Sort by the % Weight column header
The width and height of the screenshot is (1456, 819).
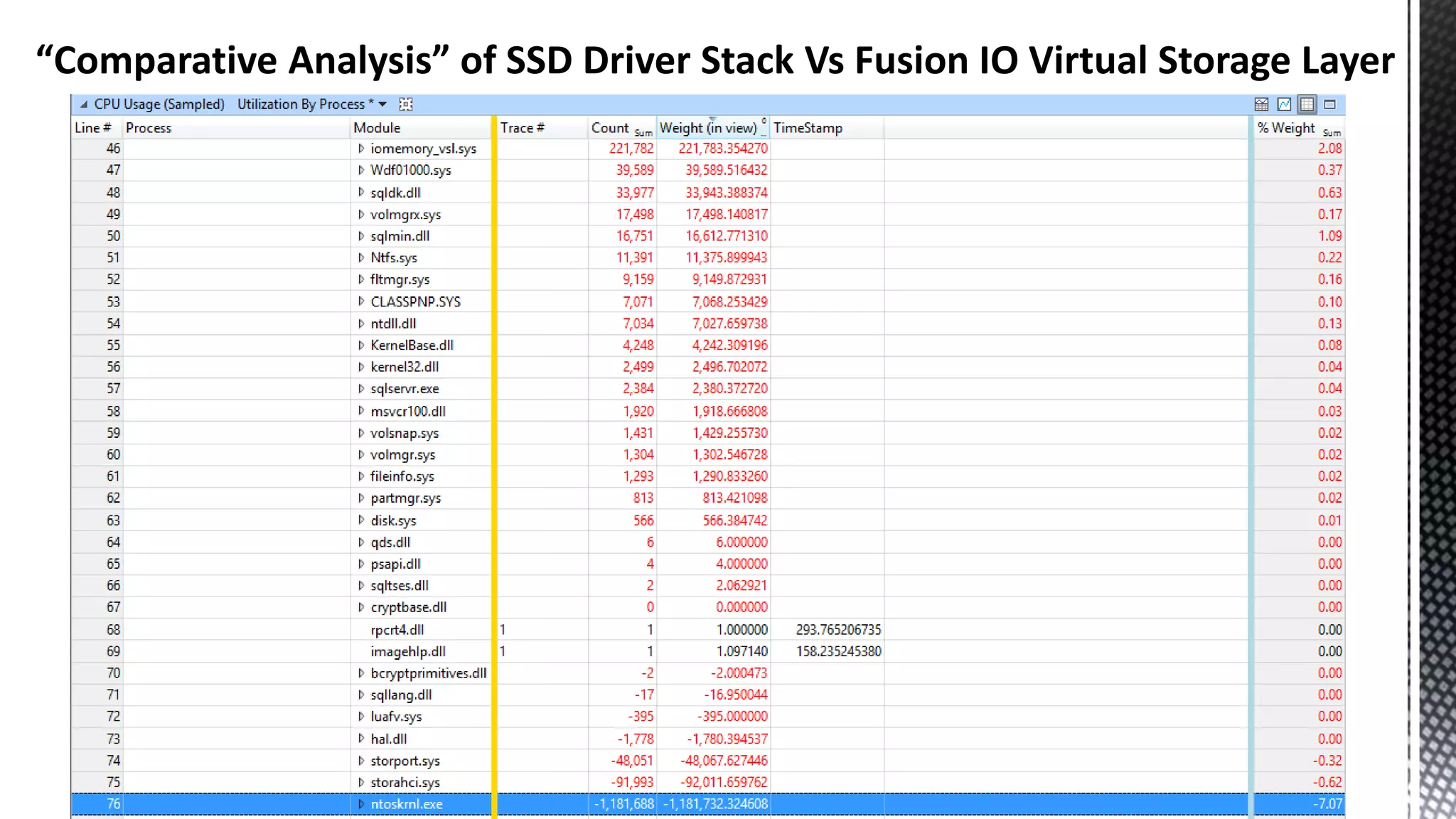tap(1299, 128)
